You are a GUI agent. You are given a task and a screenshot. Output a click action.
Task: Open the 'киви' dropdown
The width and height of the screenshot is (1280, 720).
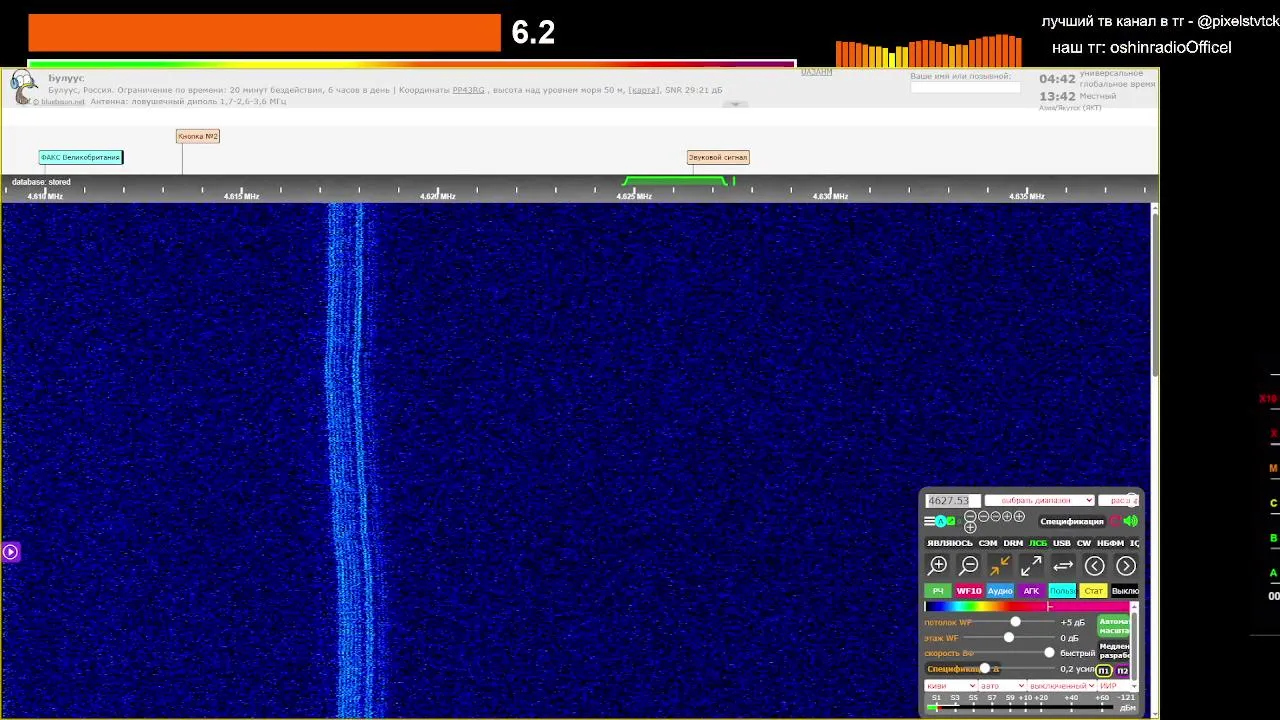coord(950,686)
